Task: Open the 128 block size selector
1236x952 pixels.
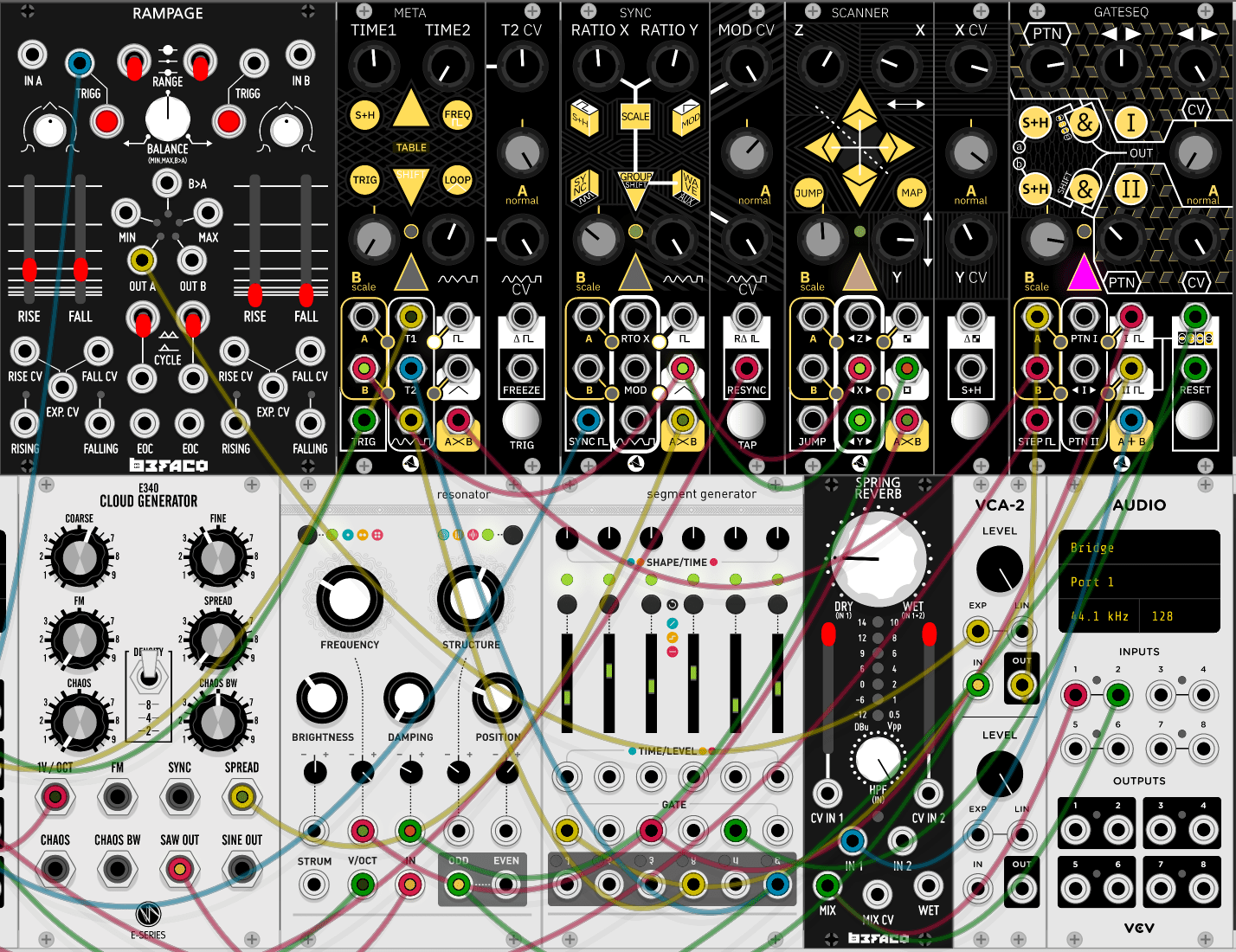Action: (x=1177, y=616)
